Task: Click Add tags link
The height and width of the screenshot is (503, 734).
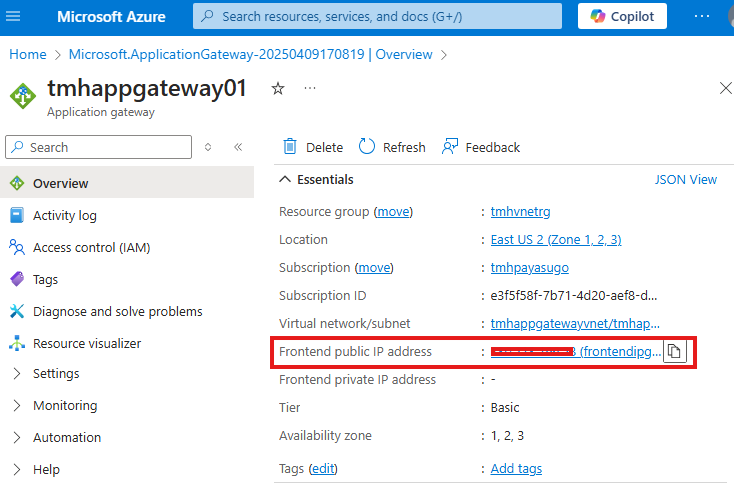Action: 516,468
